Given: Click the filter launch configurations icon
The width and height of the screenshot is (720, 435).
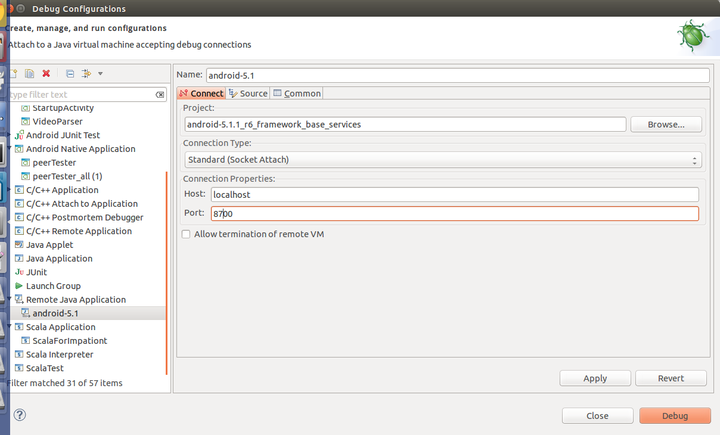Looking at the screenshot, I should [x=86, y=74].
